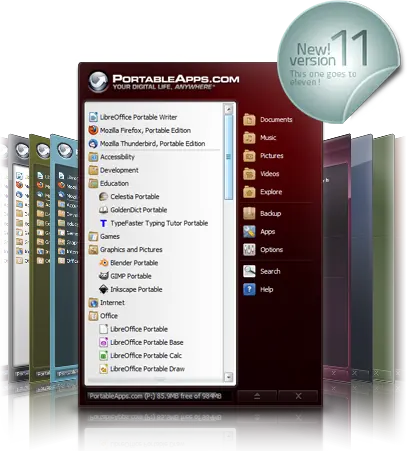This screenshot has width=407, height=452.
Task: Click the LibreOffice Portable Base icon
Action: (104, 342)
